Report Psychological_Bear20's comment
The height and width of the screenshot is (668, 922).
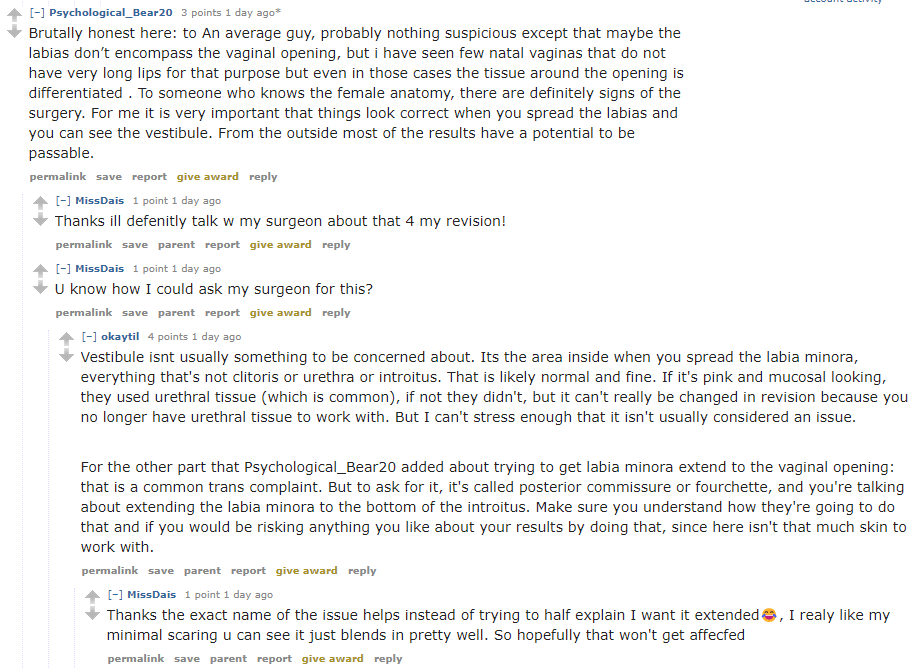pyautogui.click(x=149, y=176)
